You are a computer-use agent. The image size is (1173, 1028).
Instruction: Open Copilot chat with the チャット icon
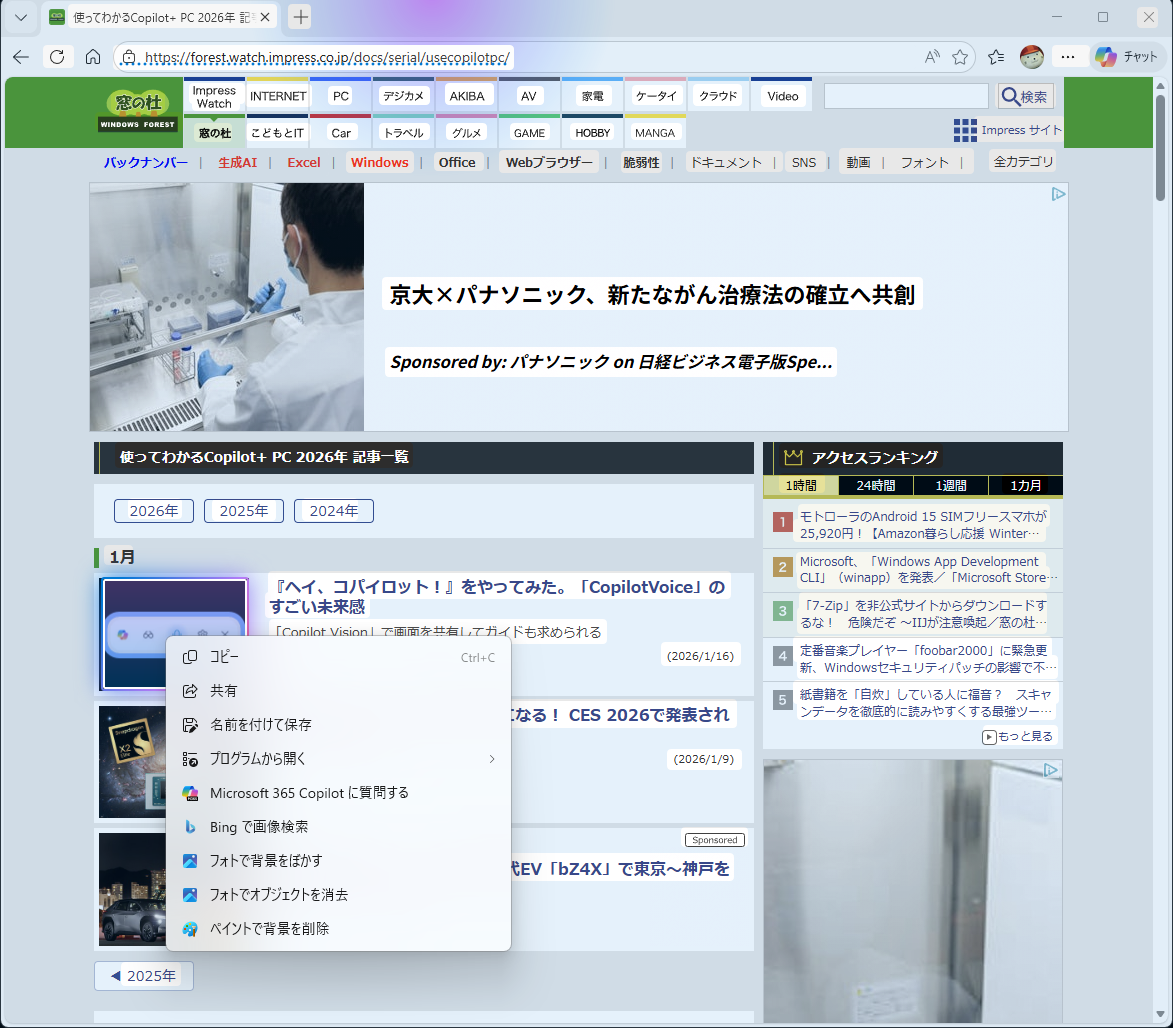pos(1125,57)
